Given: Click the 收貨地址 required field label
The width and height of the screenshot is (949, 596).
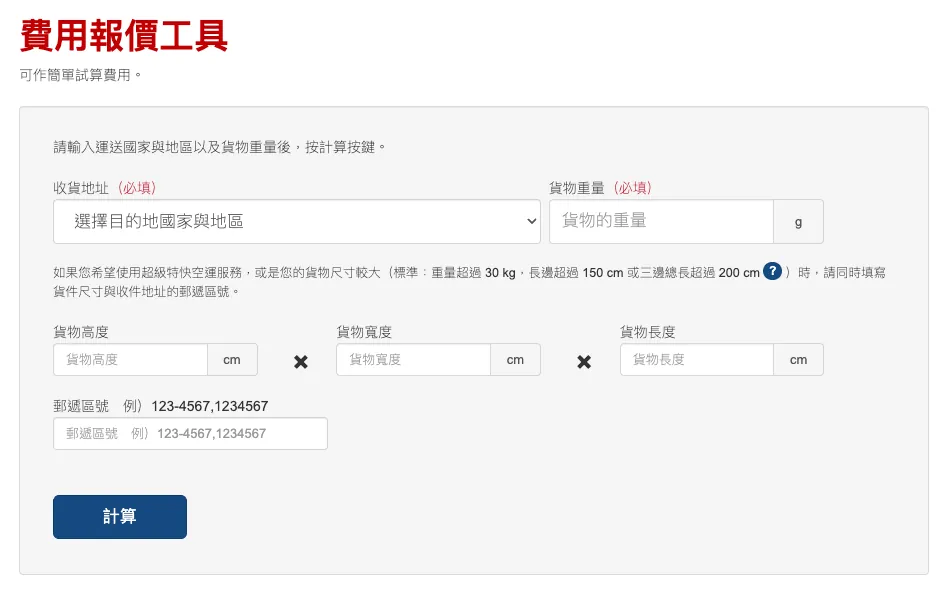Looking at the screenshot, I should tap(104, 188).
